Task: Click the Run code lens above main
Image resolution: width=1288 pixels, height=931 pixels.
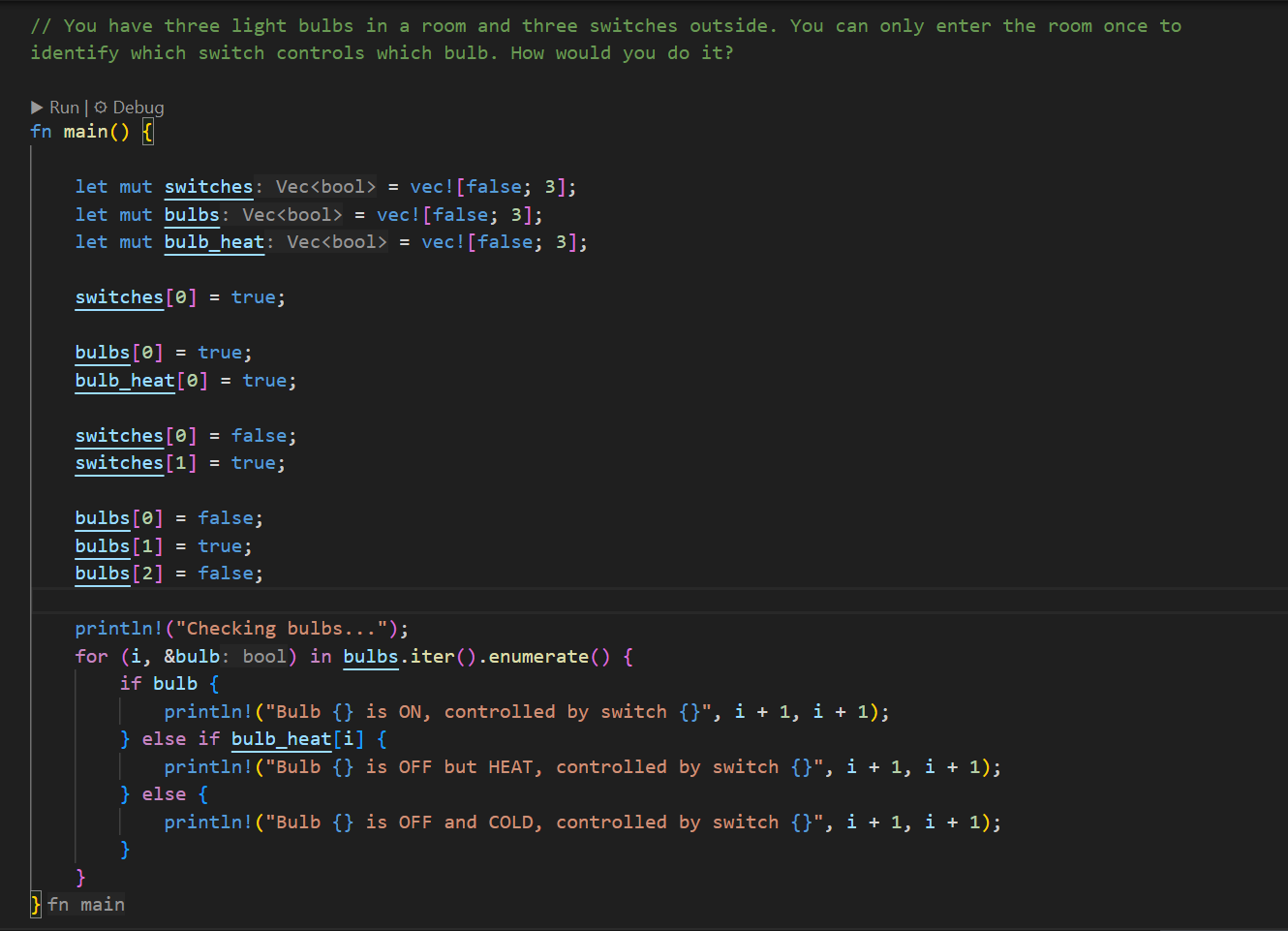Action: [x=64, y=108]
